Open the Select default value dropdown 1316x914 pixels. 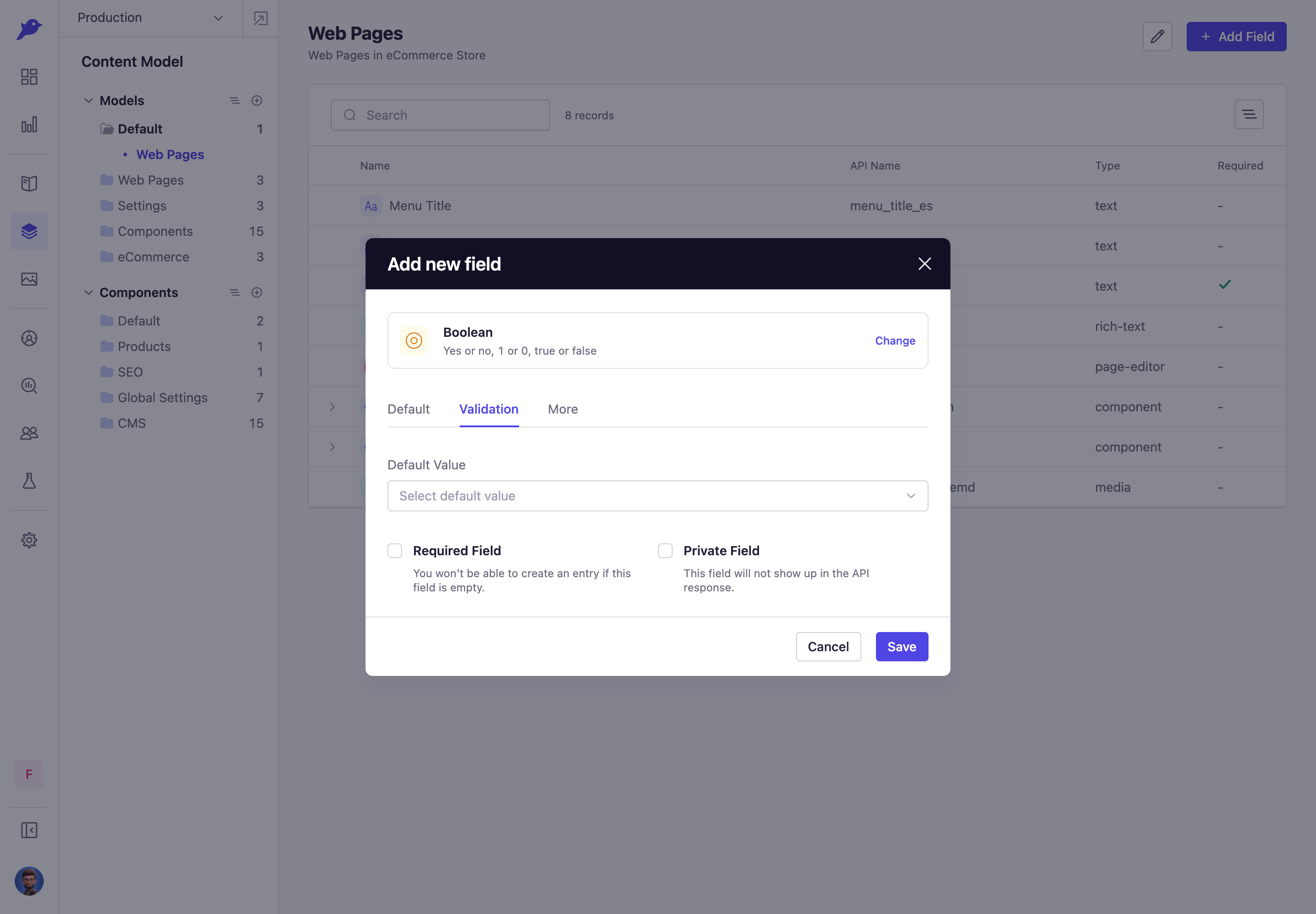point(658,496)
